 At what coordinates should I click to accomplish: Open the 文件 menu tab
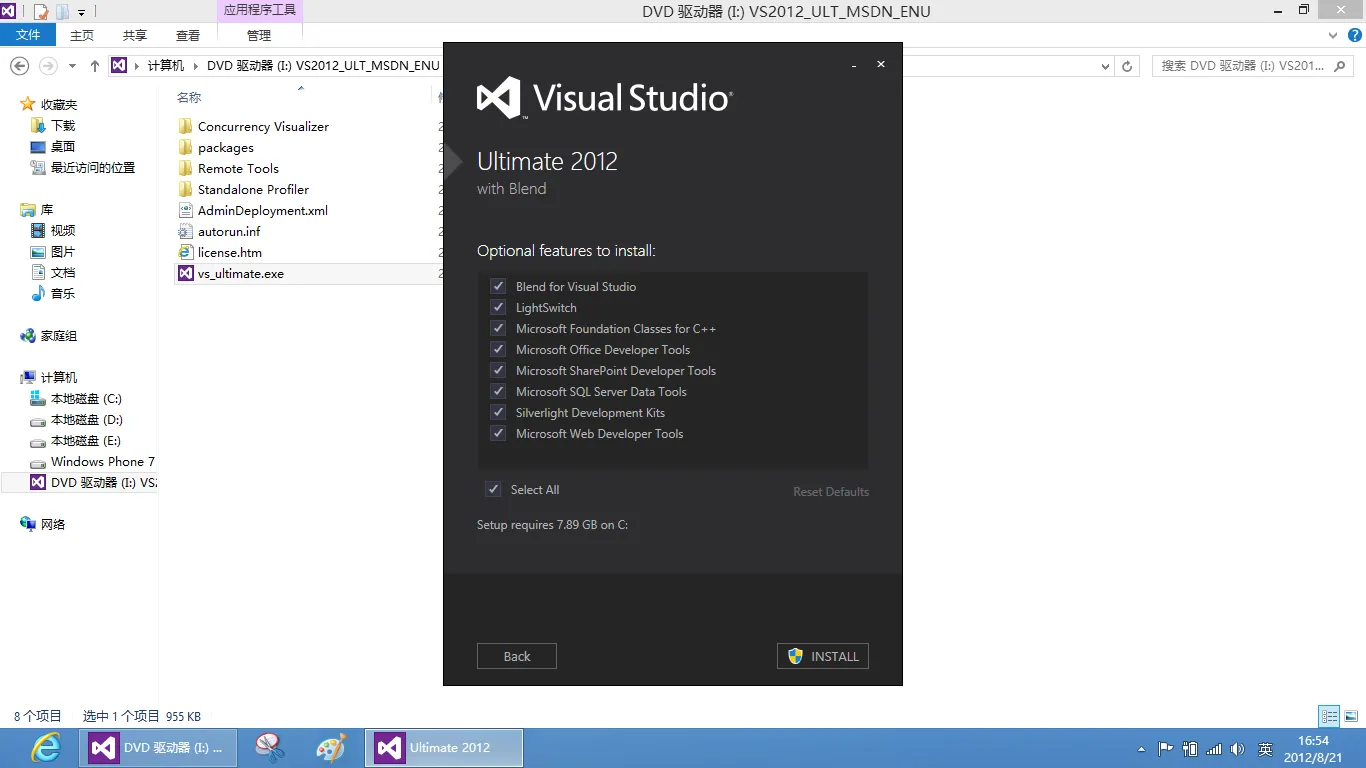pos(28,35)
